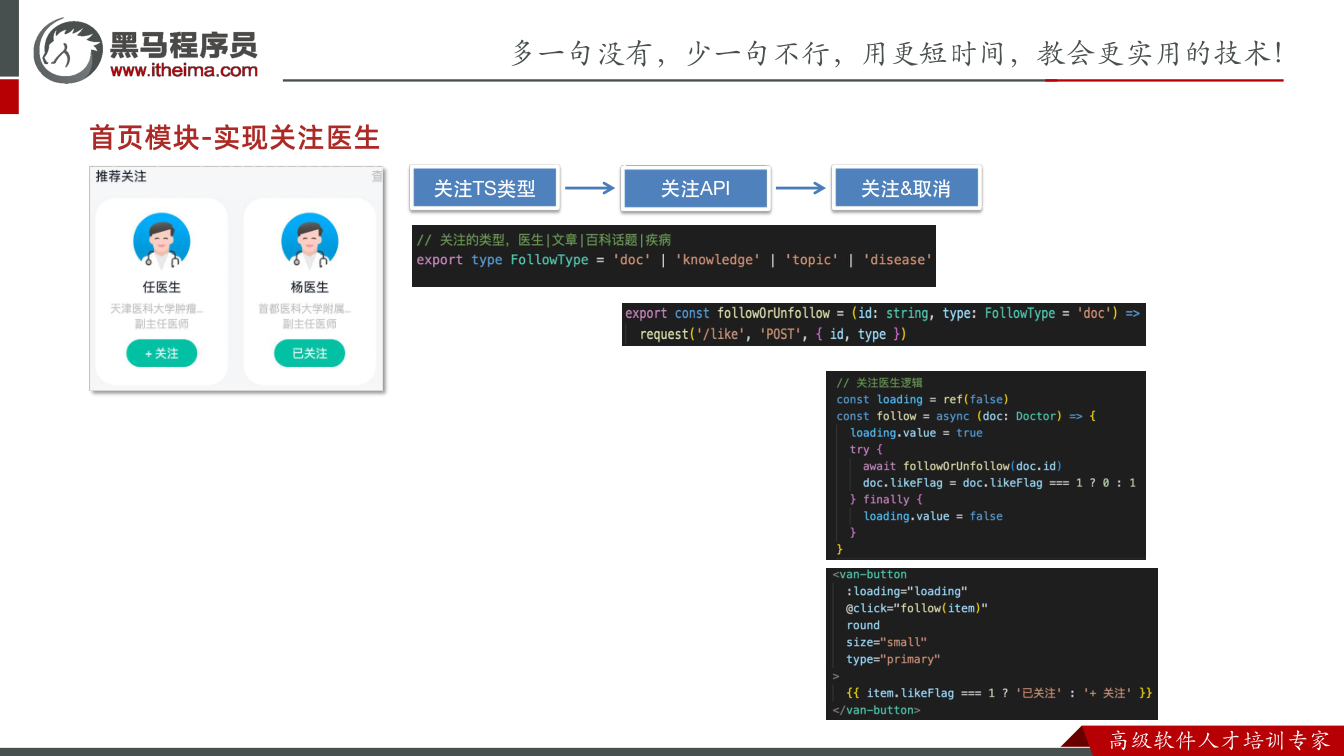Click the line const follow = async

click(966, 416)
